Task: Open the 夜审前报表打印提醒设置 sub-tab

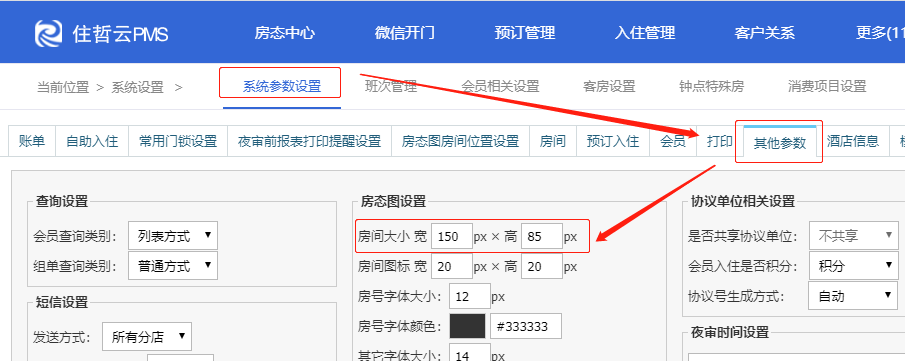Action: click(x=309, y=141)
